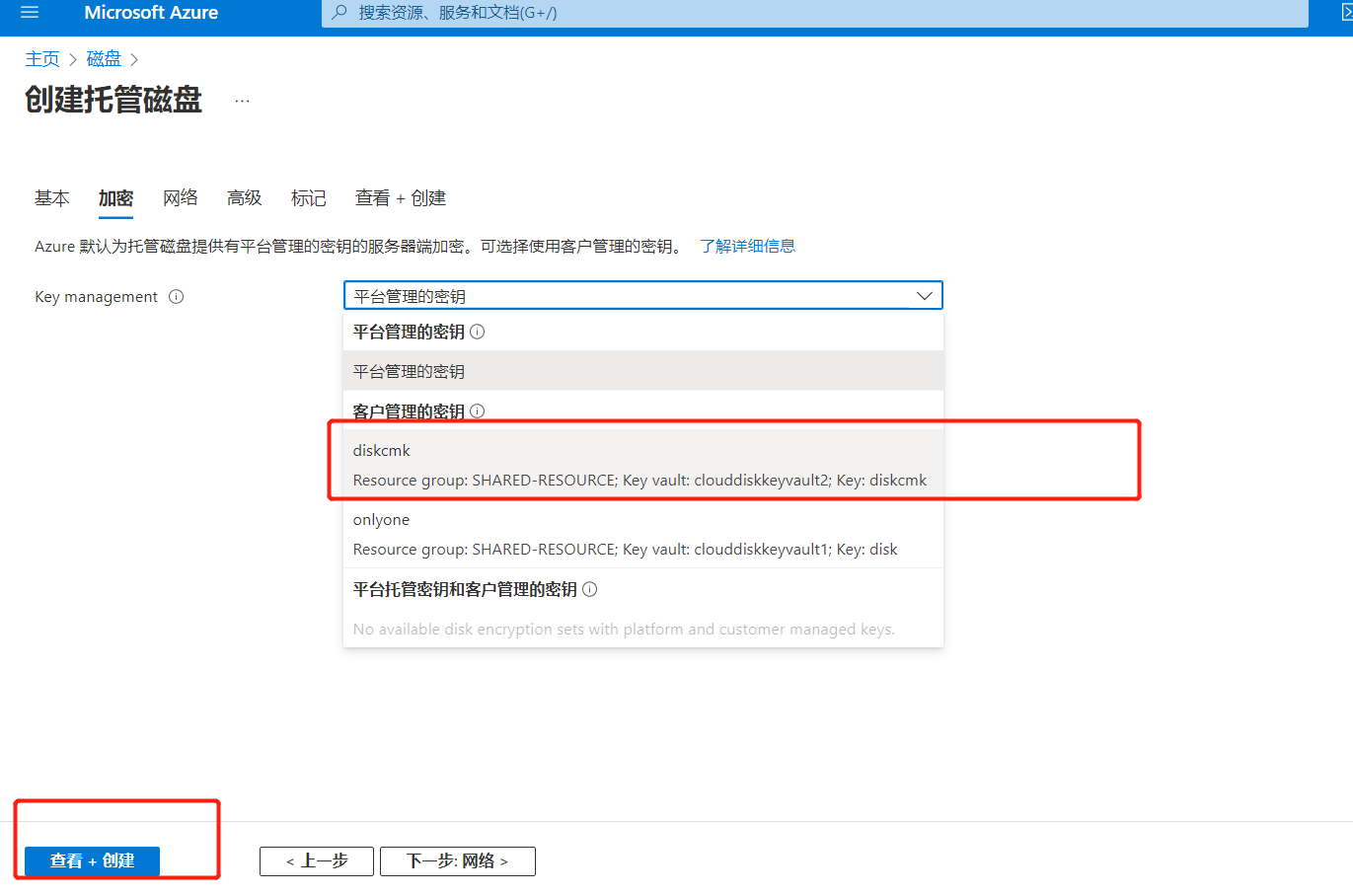
Task: Navigate to 主页 via breadcrumb
Action: coord(41,58)
